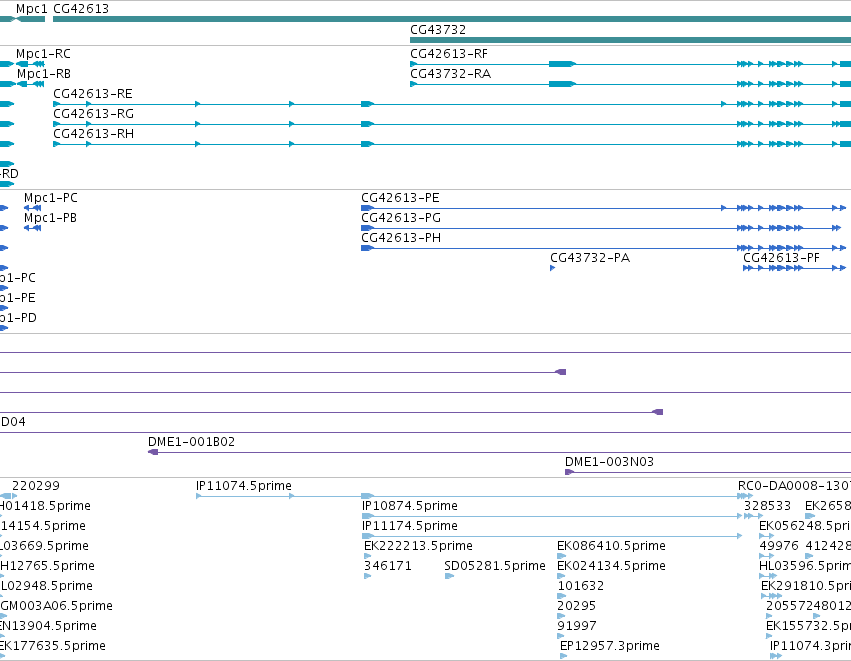Select the EP12957.3prime EST label
The width and height of the screenshot is (851, 661).
610,646
